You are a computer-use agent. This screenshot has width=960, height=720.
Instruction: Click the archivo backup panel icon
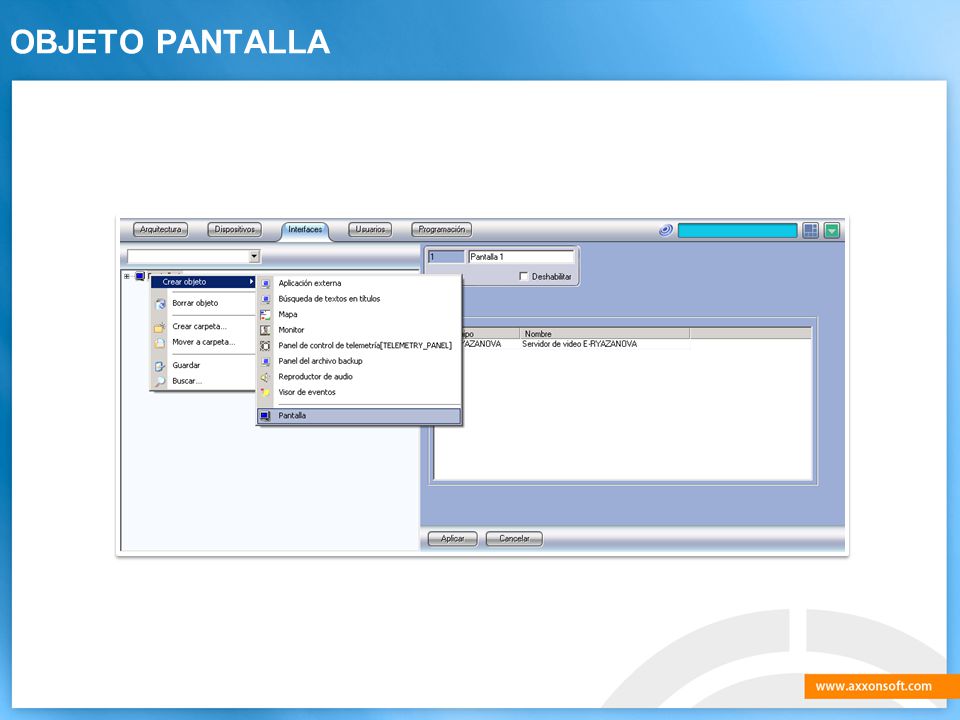(265, 362)
